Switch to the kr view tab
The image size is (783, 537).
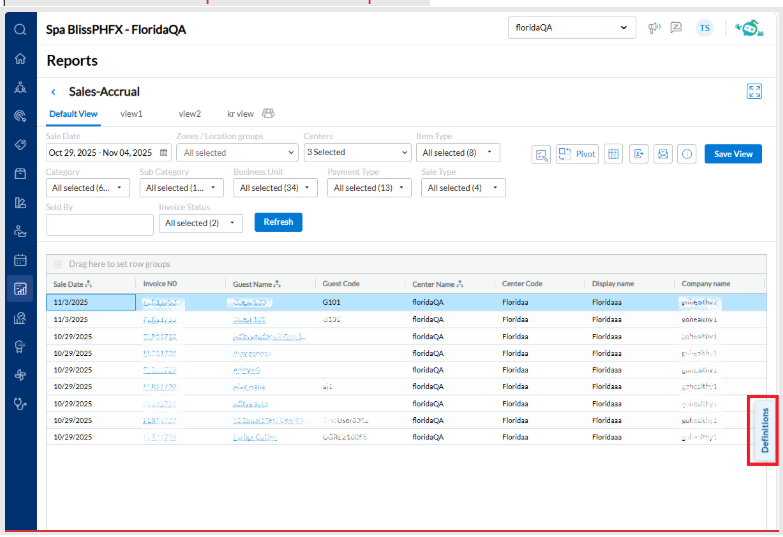click(240, 114)
